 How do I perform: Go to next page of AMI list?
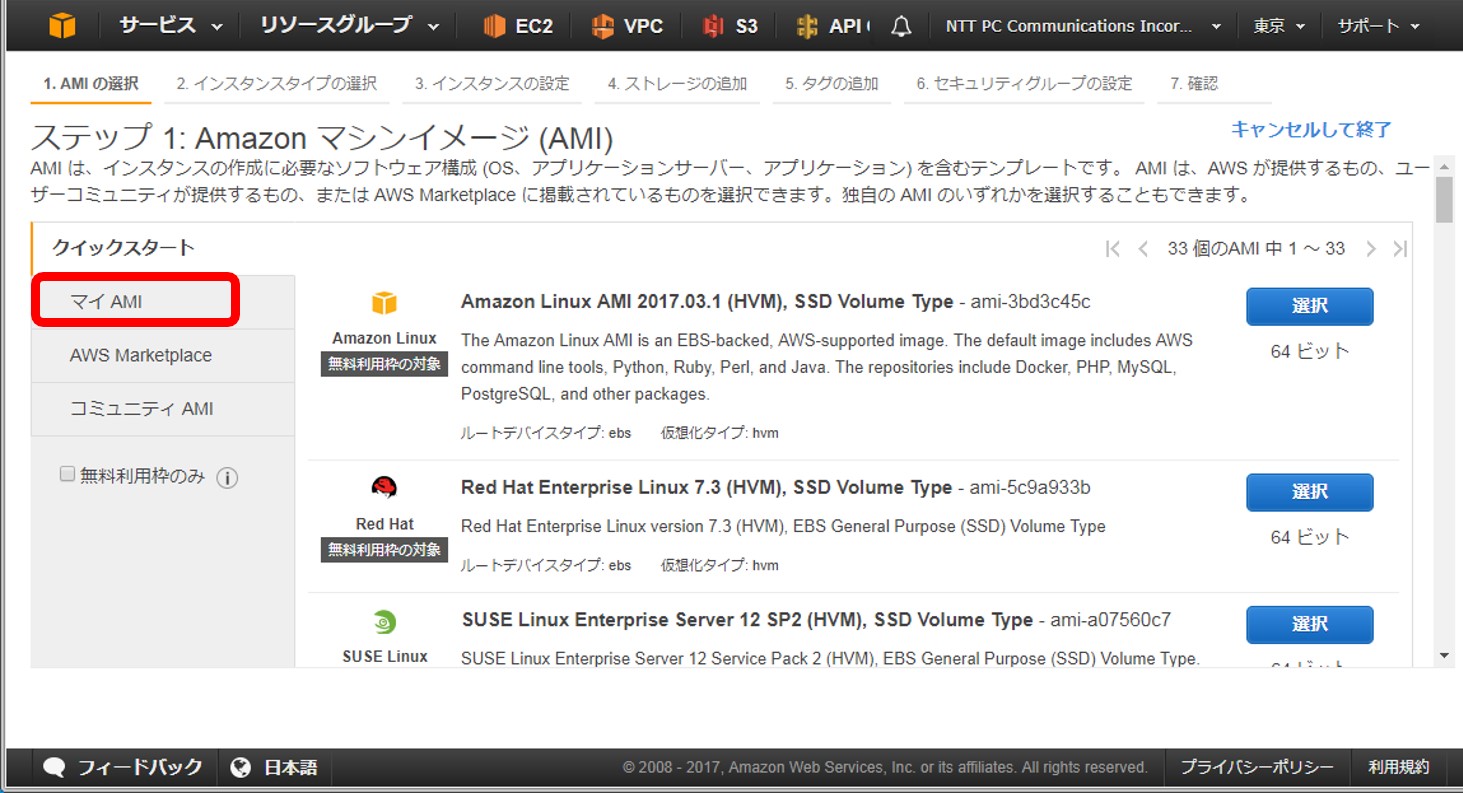click(x=1371, y=249)
